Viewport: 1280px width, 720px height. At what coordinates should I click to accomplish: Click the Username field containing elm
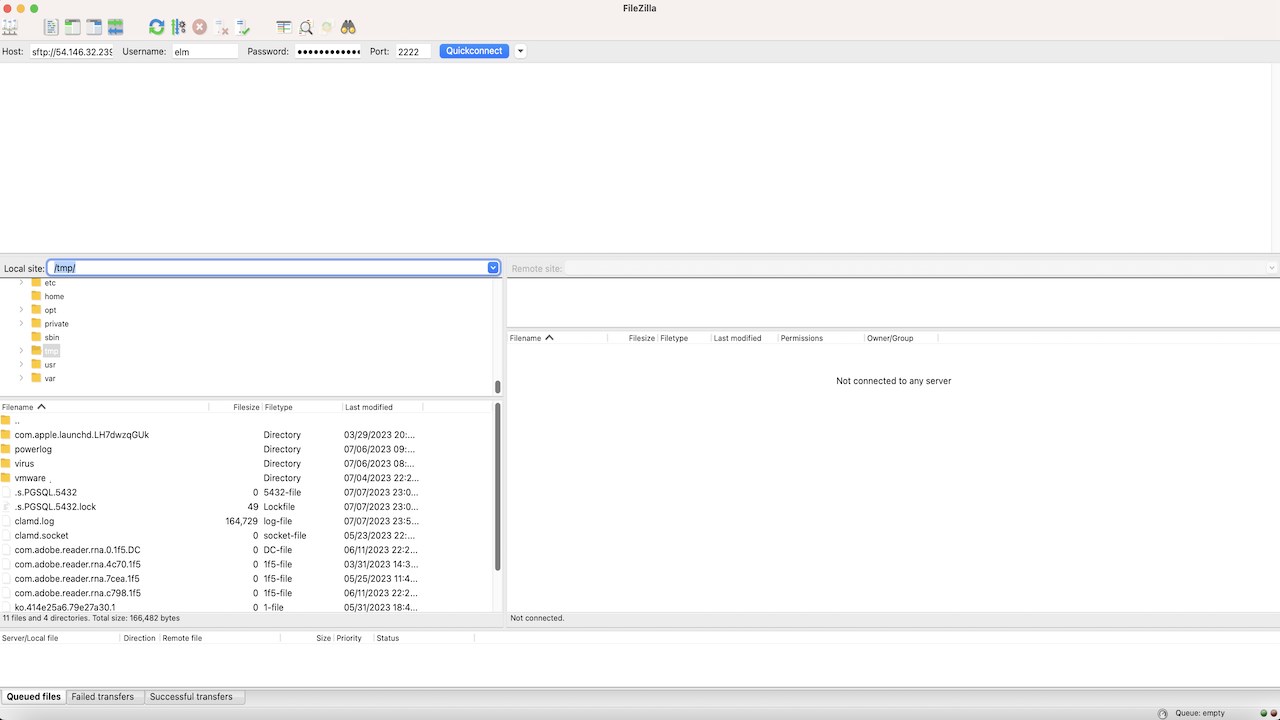(205, 51)
